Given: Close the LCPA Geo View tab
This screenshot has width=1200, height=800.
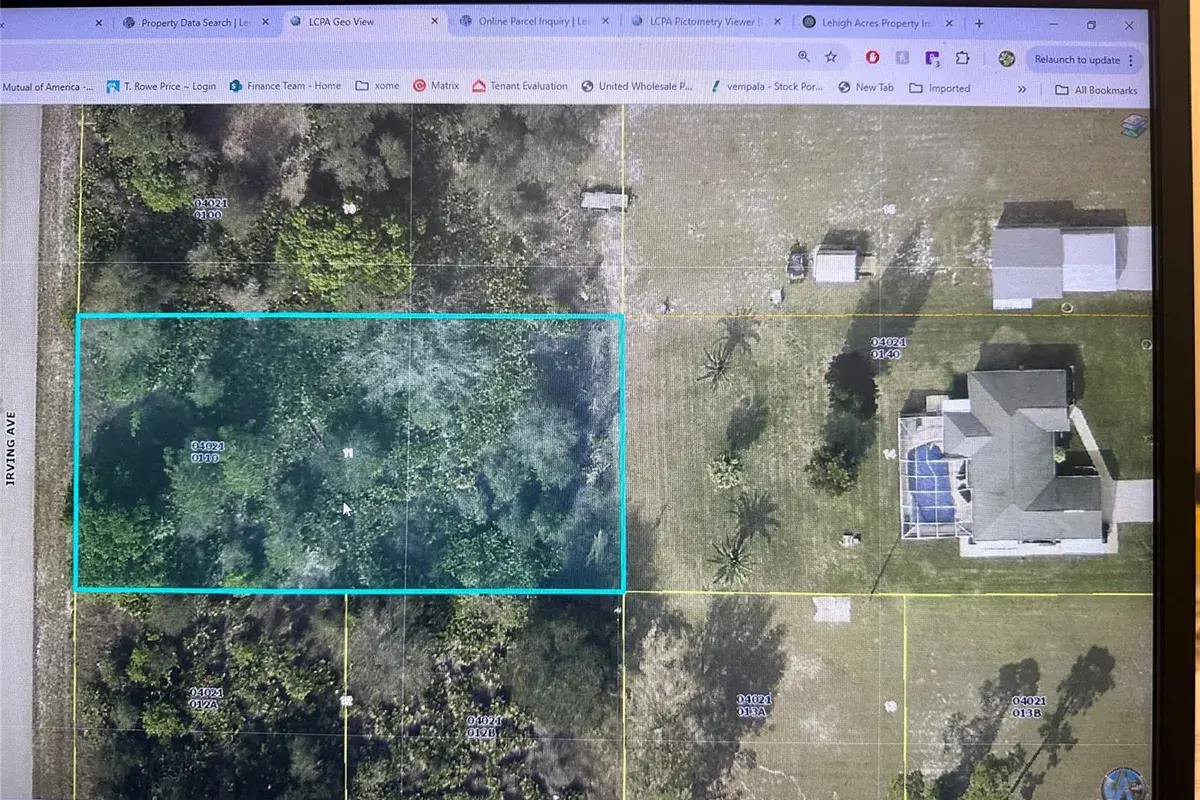Looking at the screenshot, I should (434, 21).
